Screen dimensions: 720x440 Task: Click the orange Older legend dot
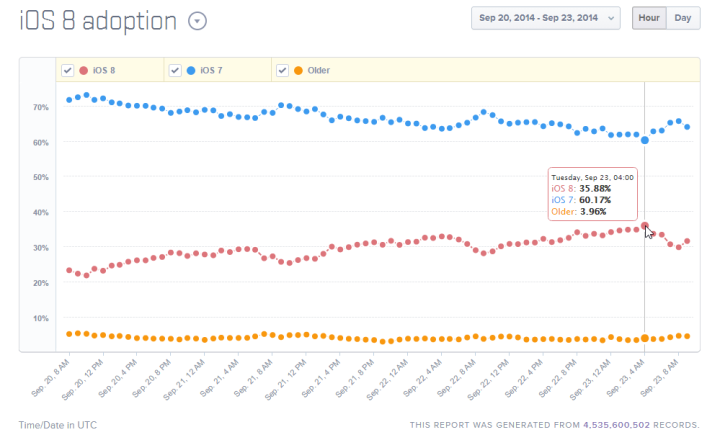298,71
